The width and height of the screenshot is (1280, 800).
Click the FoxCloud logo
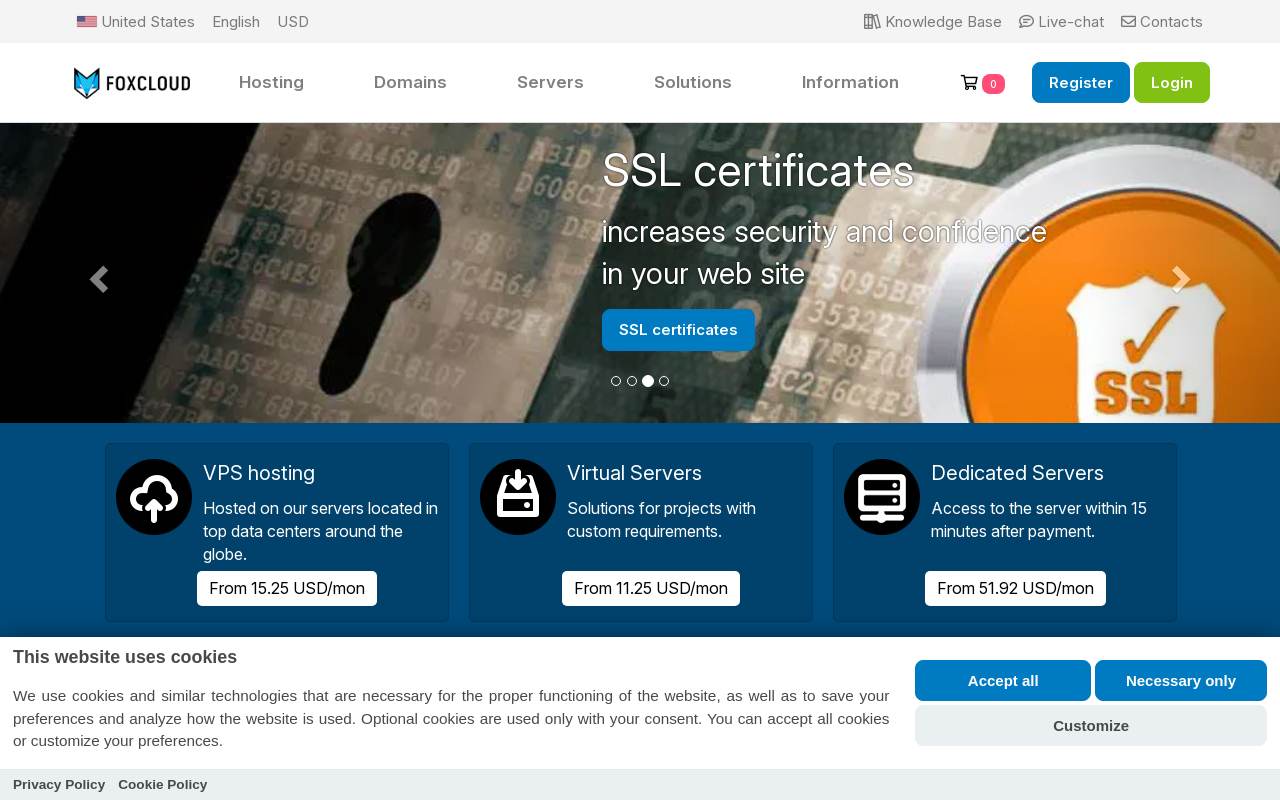click(132, 83)
